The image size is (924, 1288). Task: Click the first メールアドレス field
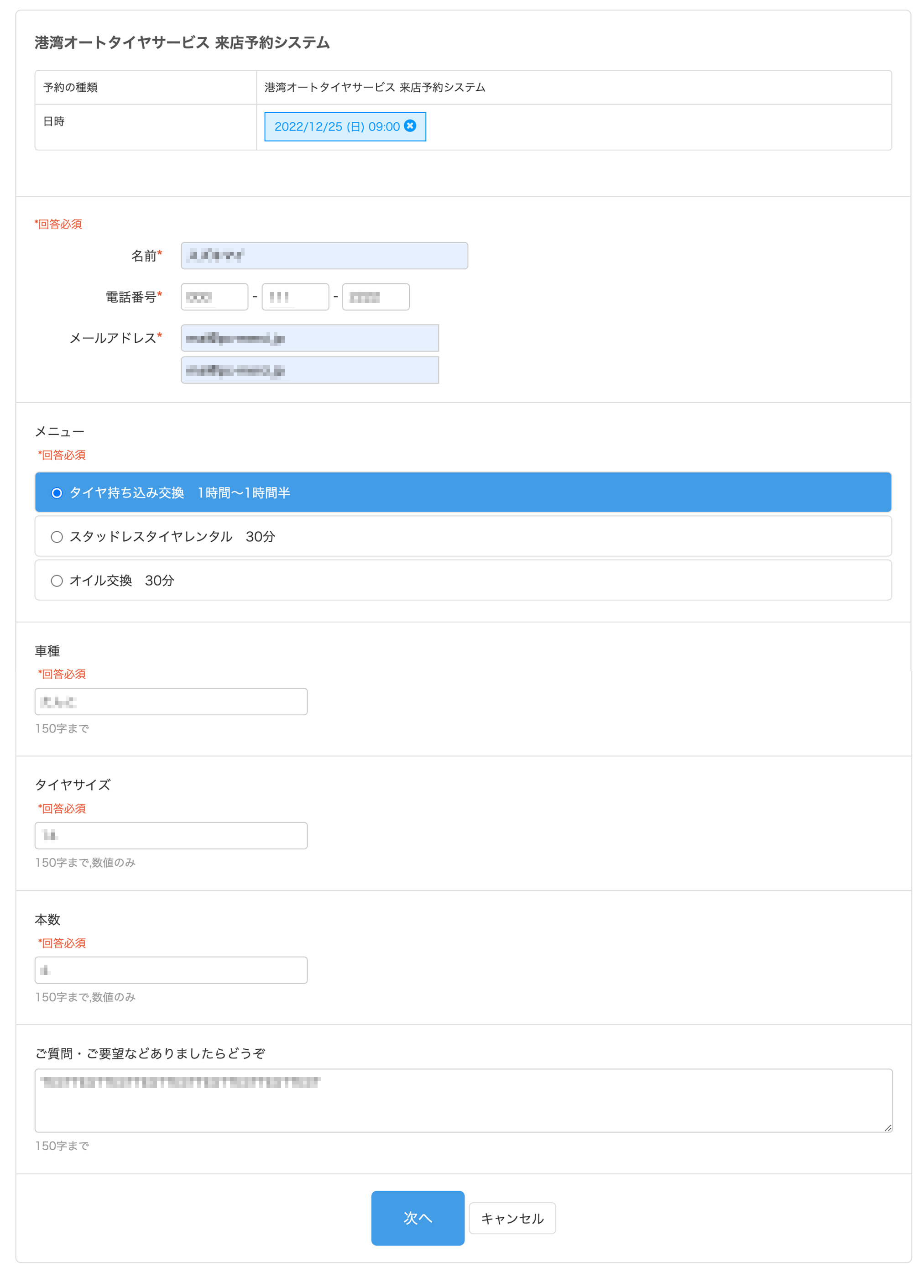pyautogui.click(x=309, y=338)
